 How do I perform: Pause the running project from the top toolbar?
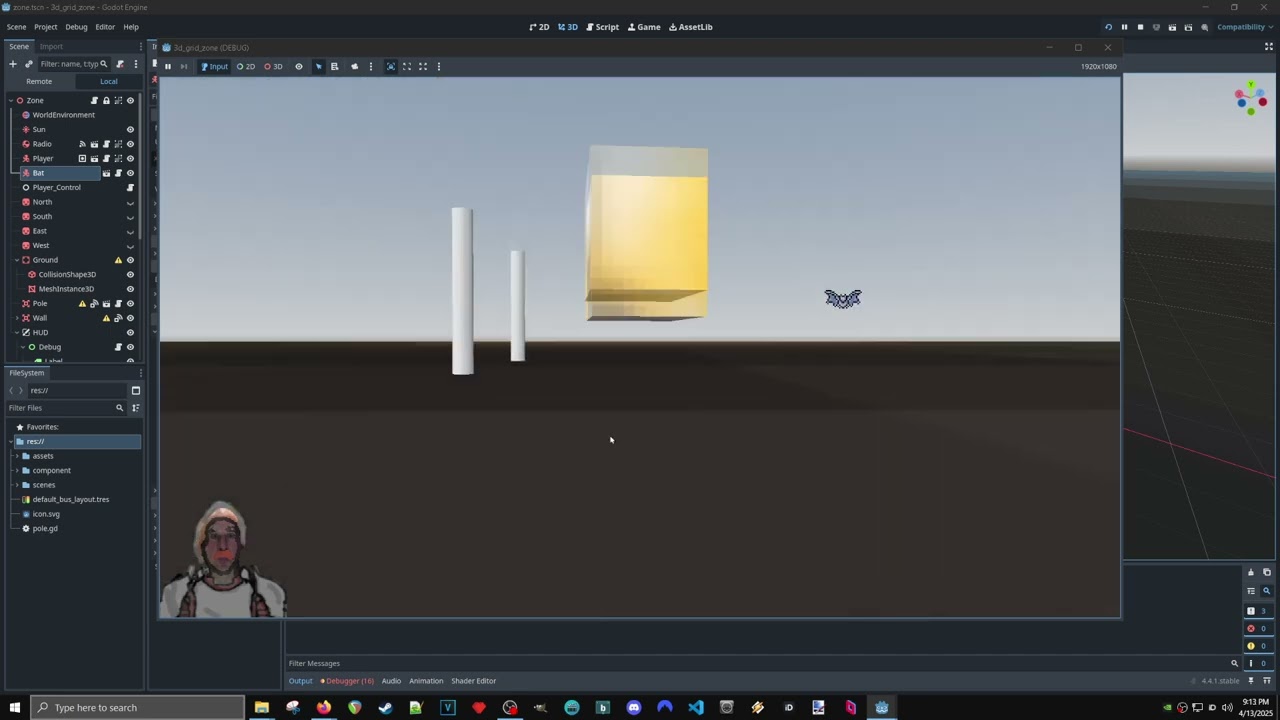coord(1124,27)
